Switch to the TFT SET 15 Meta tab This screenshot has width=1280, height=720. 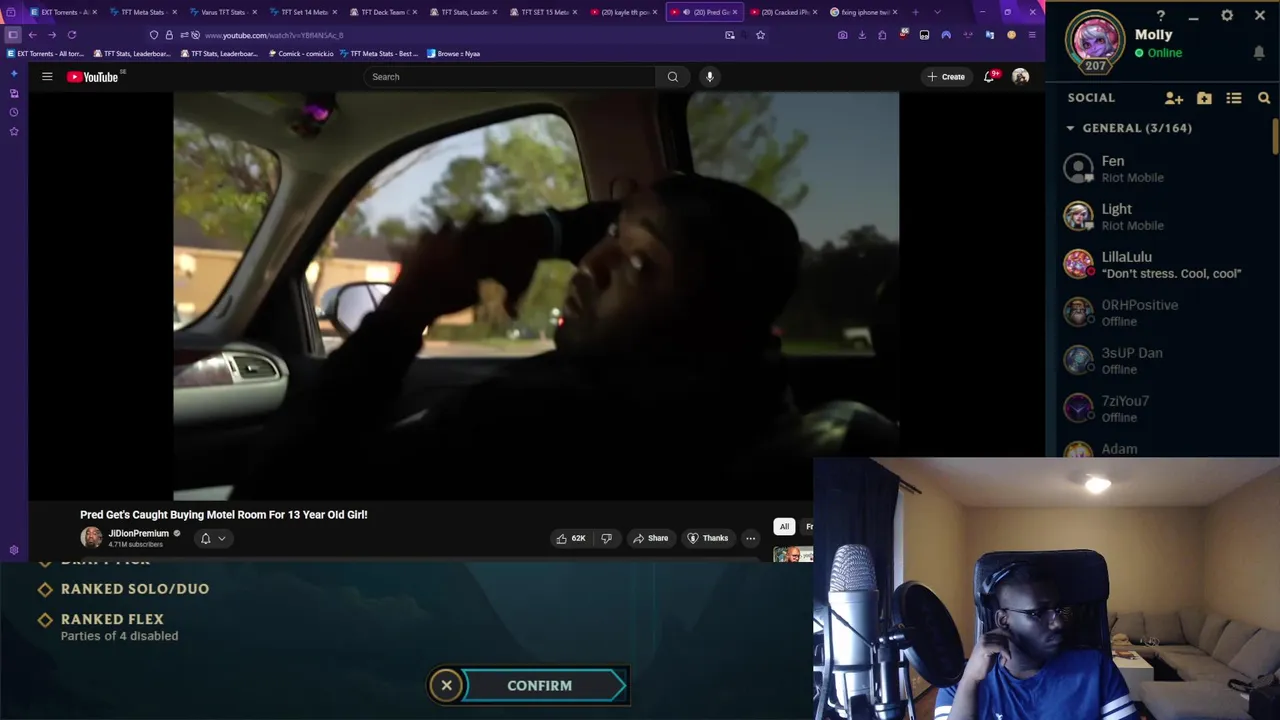click(543, 12)
